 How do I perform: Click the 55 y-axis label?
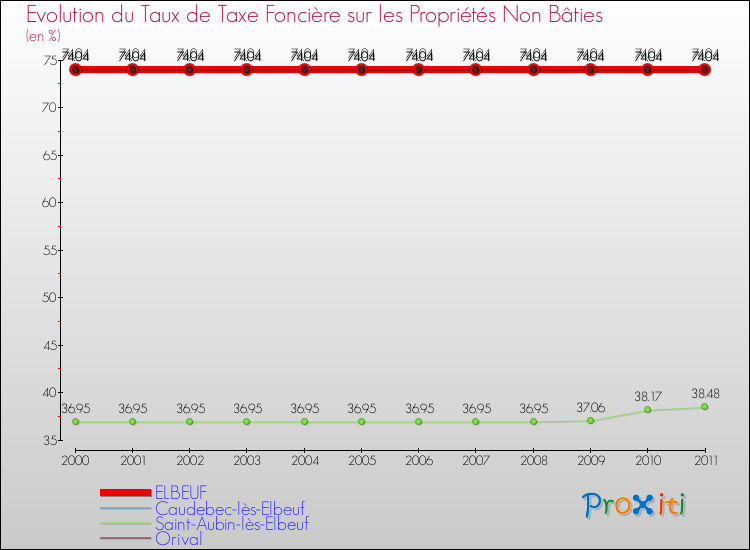pos(50,251)
